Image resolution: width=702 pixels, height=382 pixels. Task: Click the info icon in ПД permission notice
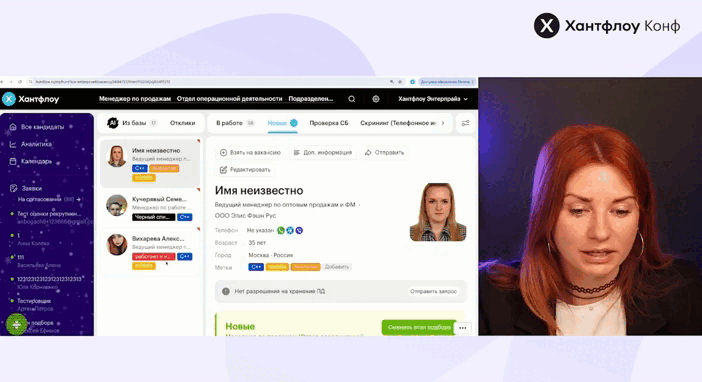(226, 292)
